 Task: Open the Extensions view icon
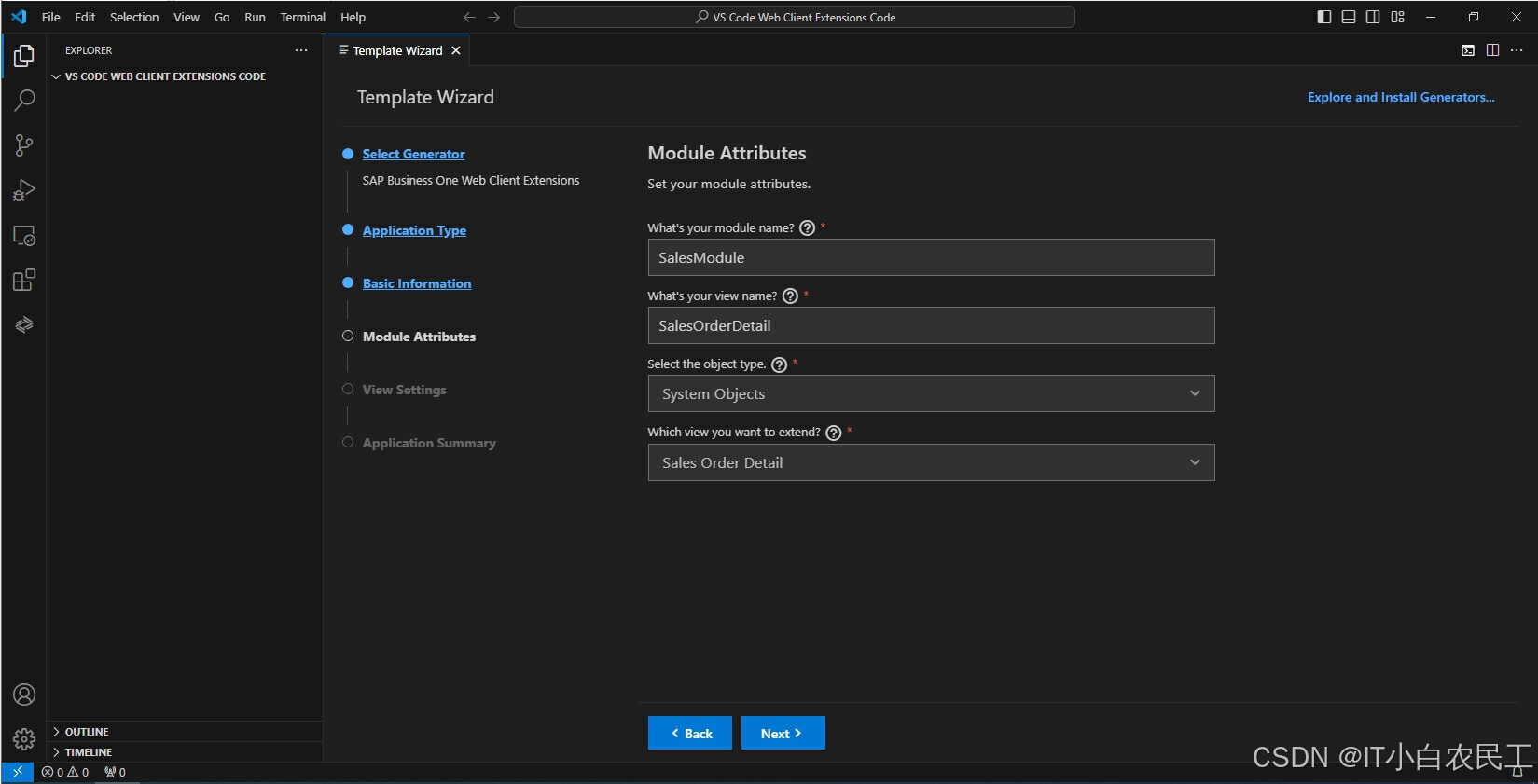(24, 280)
